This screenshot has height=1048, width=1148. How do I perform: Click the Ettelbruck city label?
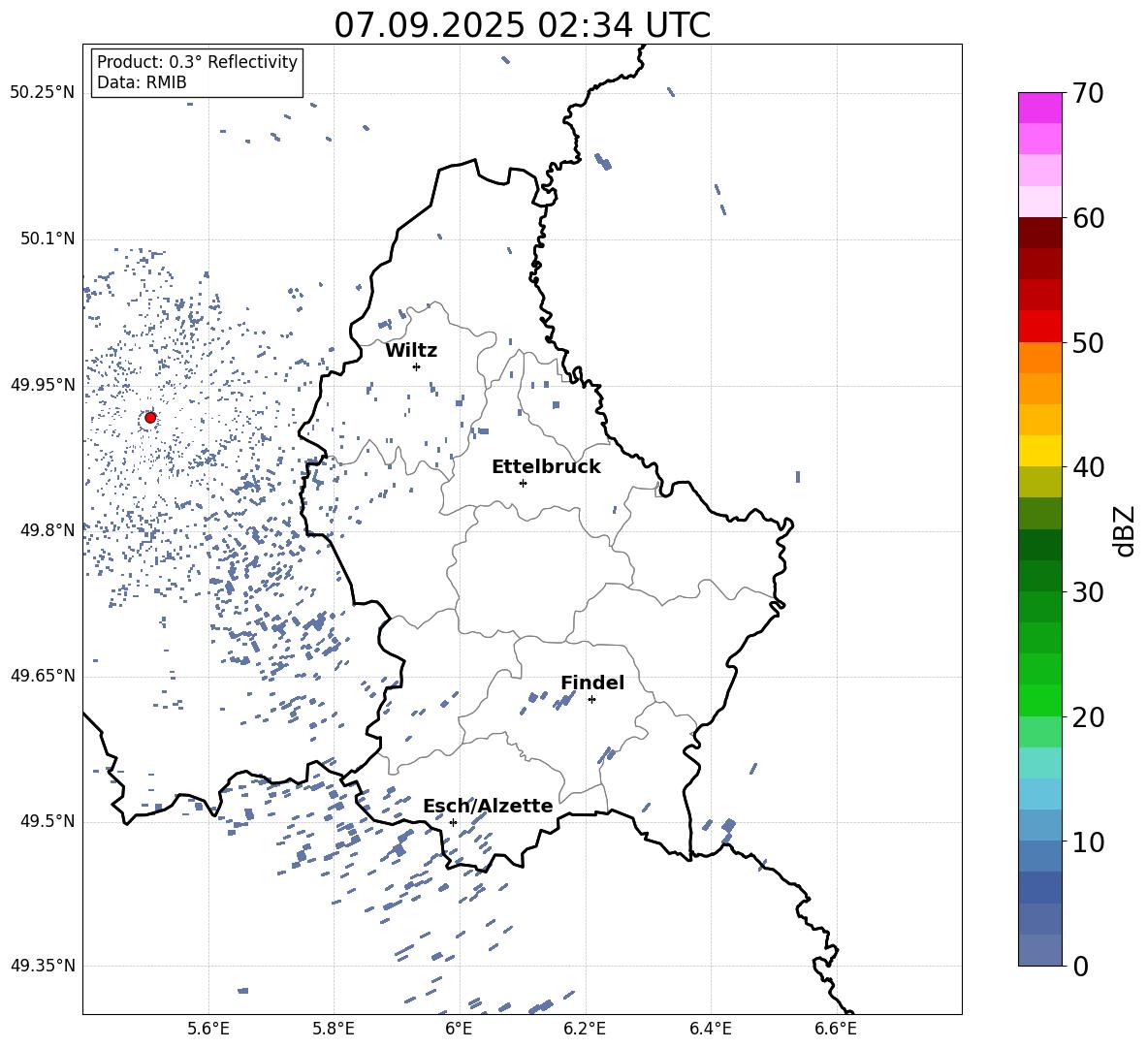coord(546,467)
